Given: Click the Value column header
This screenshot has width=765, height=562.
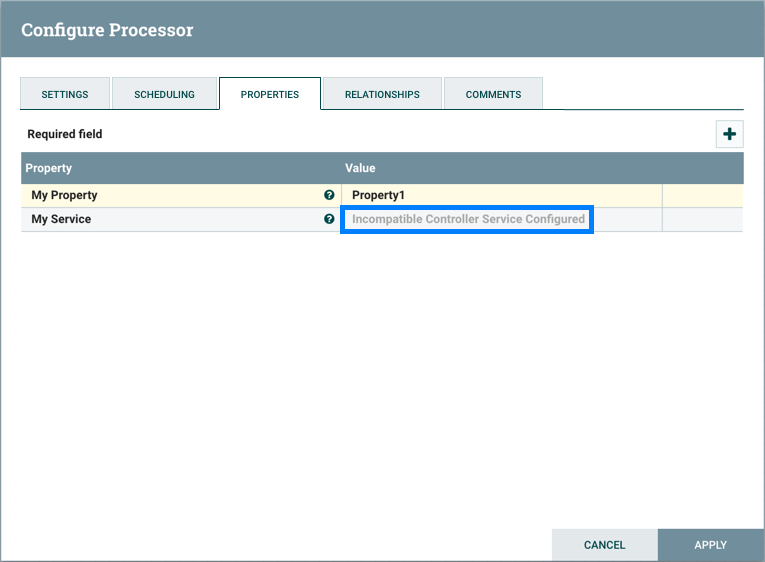Looking at the screenshot, I should [x=360, y=168].
